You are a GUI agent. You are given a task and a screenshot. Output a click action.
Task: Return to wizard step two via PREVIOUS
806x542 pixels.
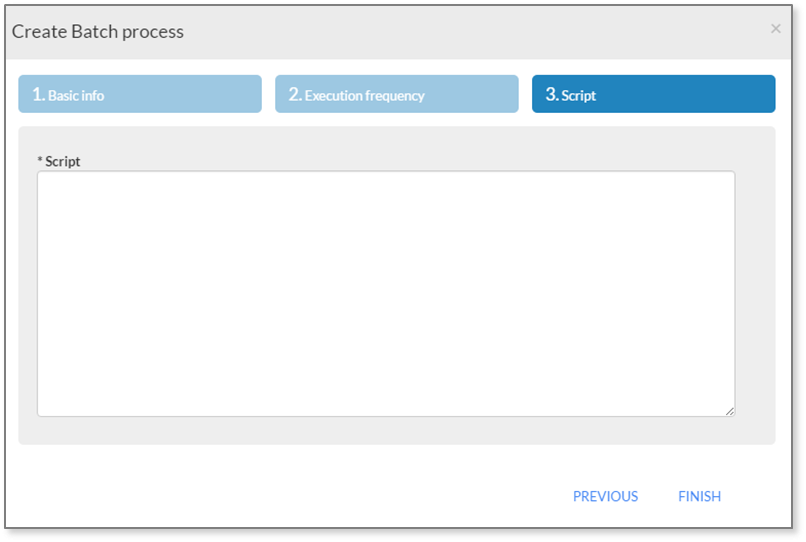click(x=605, y=496)
